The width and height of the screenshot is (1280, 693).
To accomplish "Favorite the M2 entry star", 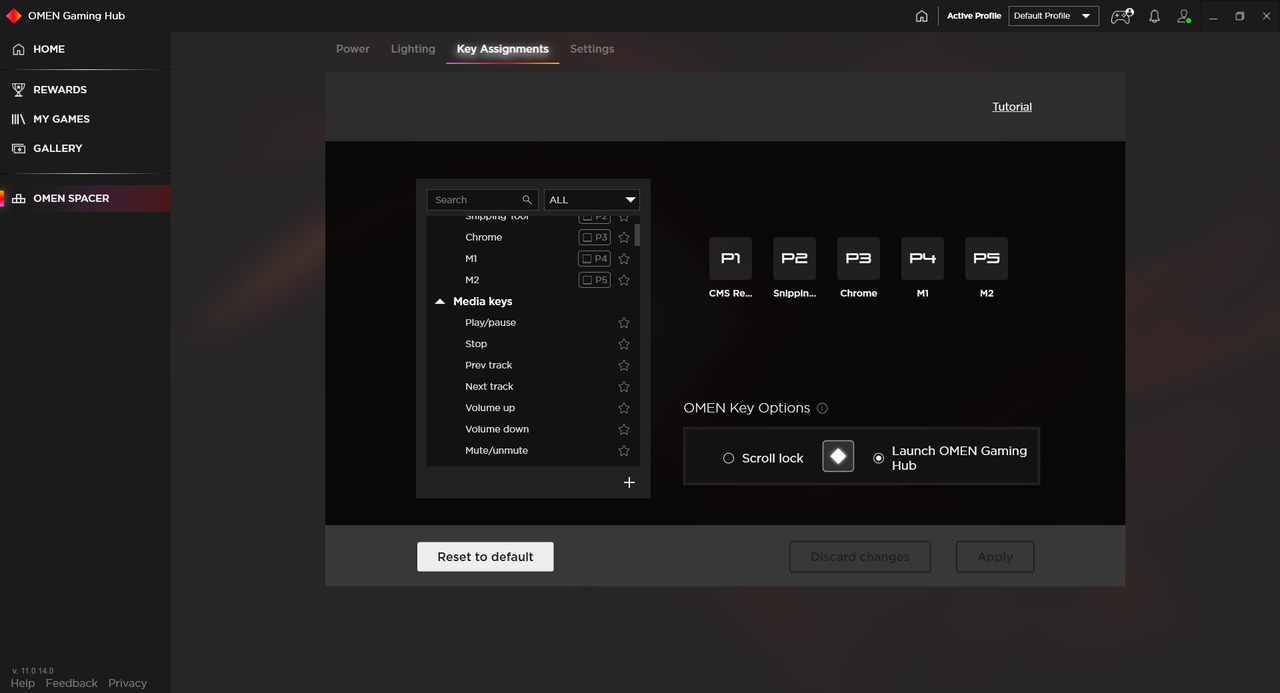I will click(624, 280).
